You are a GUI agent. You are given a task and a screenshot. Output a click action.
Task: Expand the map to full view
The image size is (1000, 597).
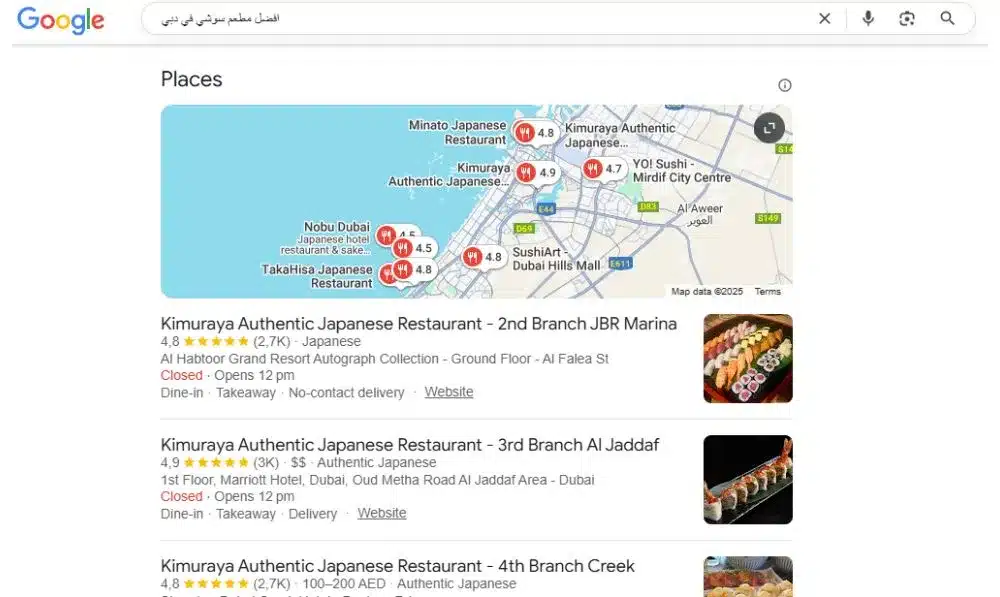click(x=769, y=128)
